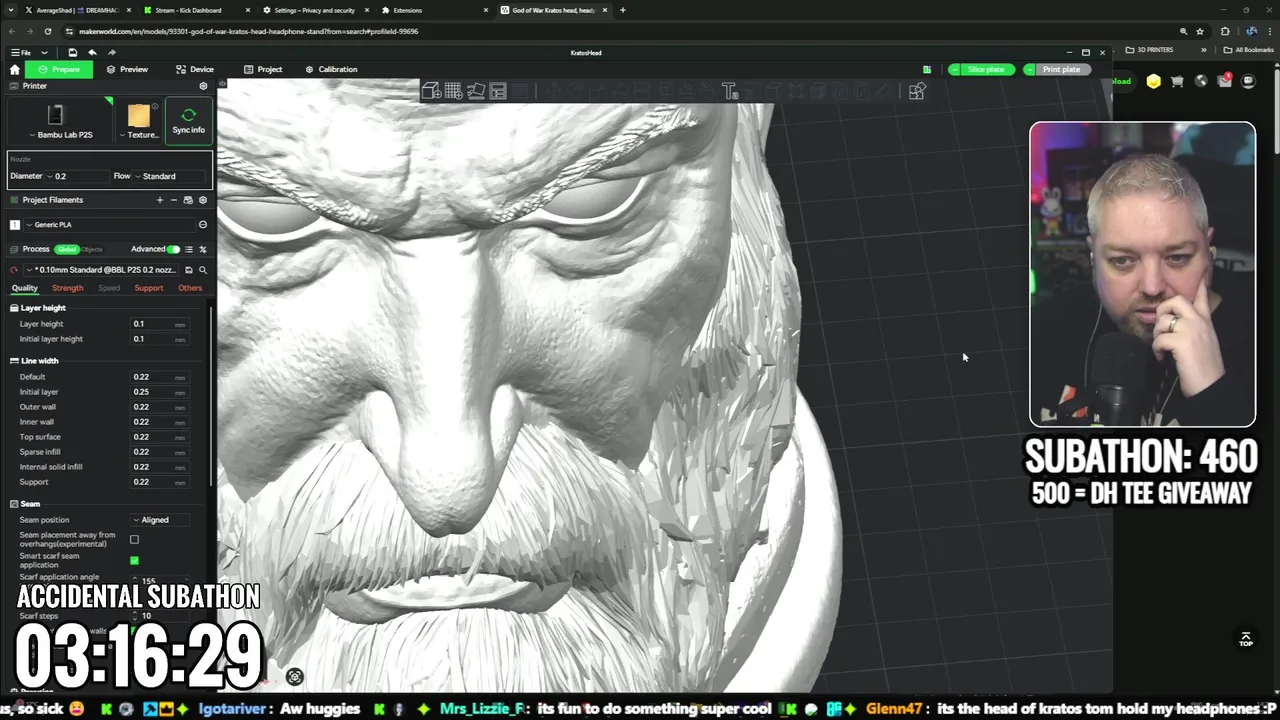The image size is (1280, 720).
Task: Open the Strength settings tab
Action: (x=68, y=288)
